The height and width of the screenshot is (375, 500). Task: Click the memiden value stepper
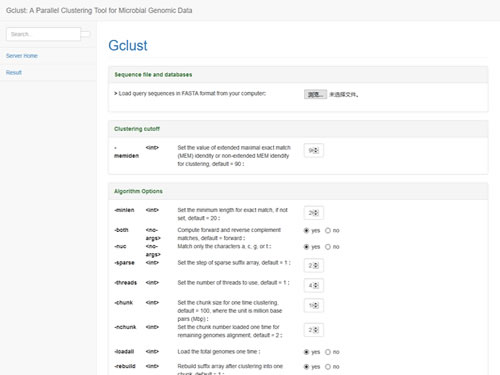coord(313,150)
